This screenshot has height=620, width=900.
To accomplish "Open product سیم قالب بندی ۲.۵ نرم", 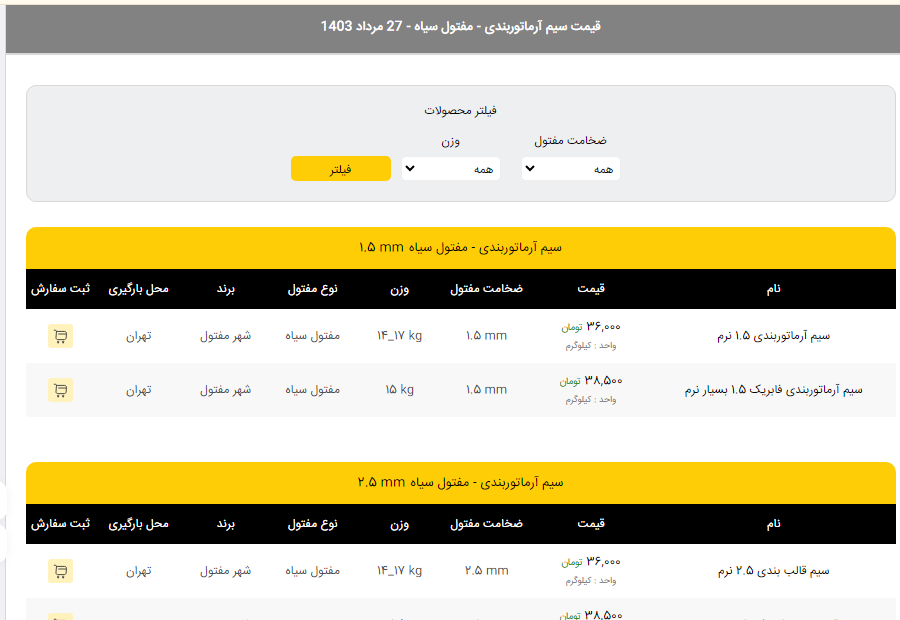I will tap(775, 571).
